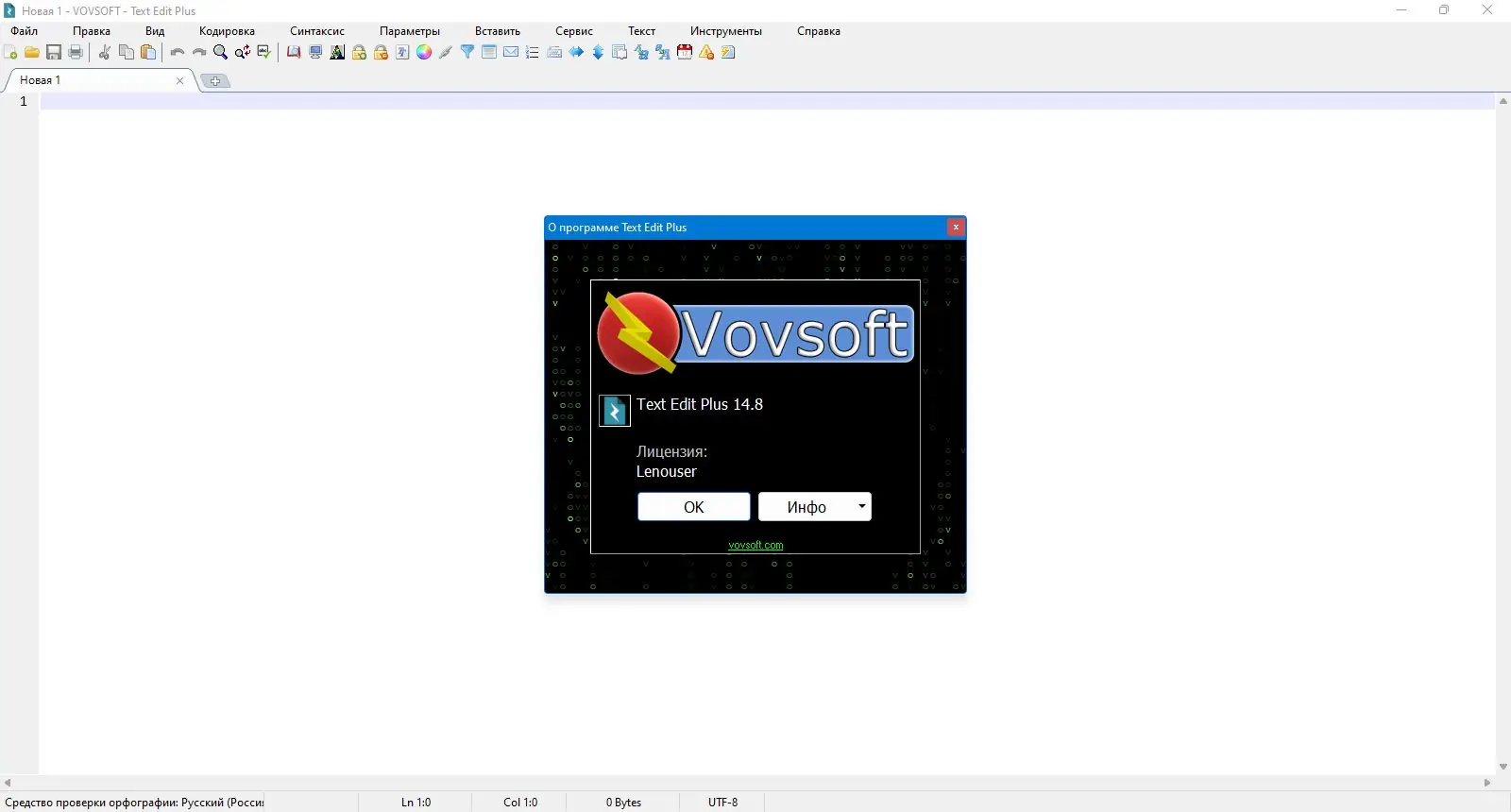Click the Paste clipboard icon
Viewport: 1511px width, 812px height.
[x=148, y=53]
